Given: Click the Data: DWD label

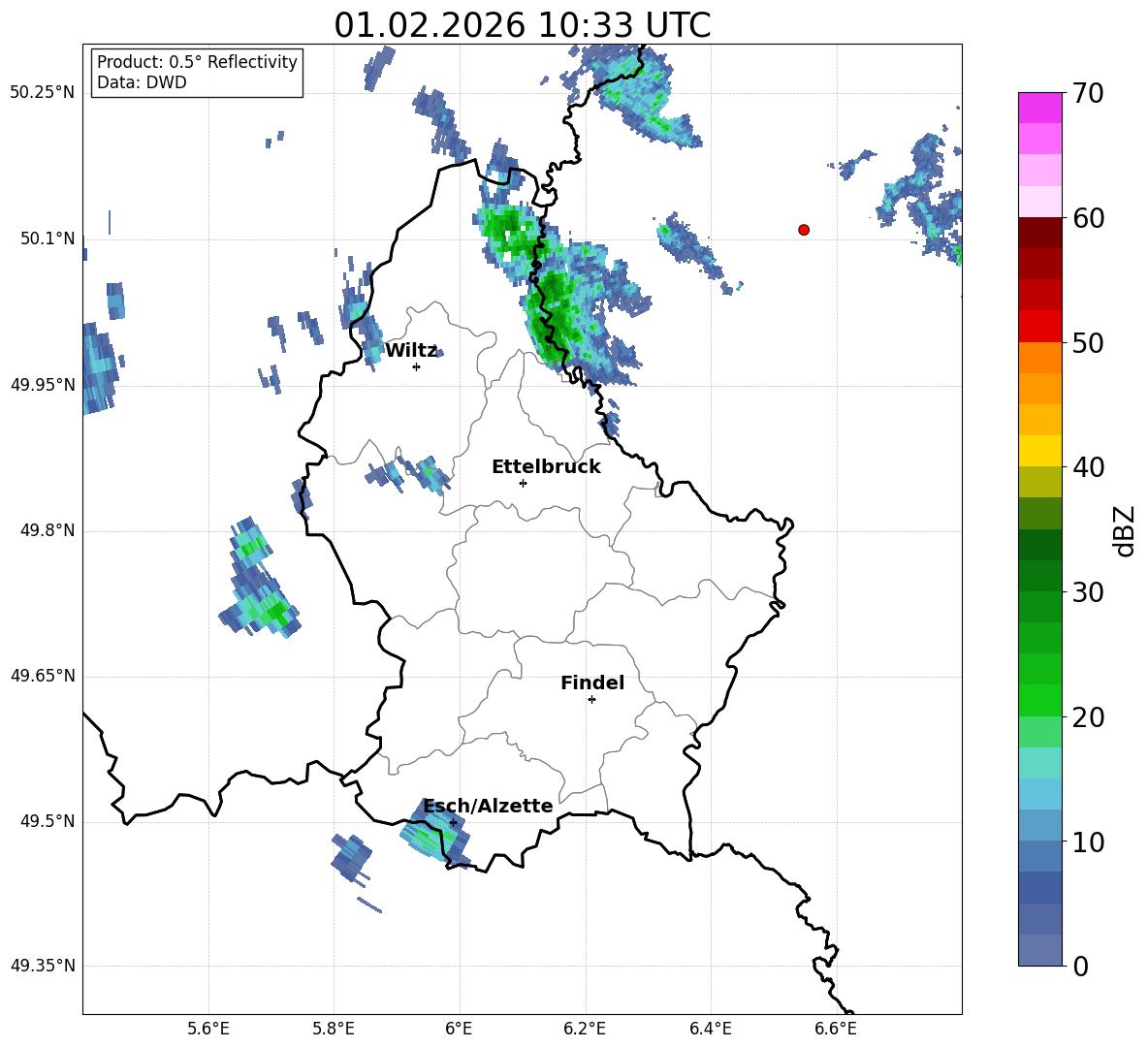Looking at the screenshot, I should pos(142,82).
